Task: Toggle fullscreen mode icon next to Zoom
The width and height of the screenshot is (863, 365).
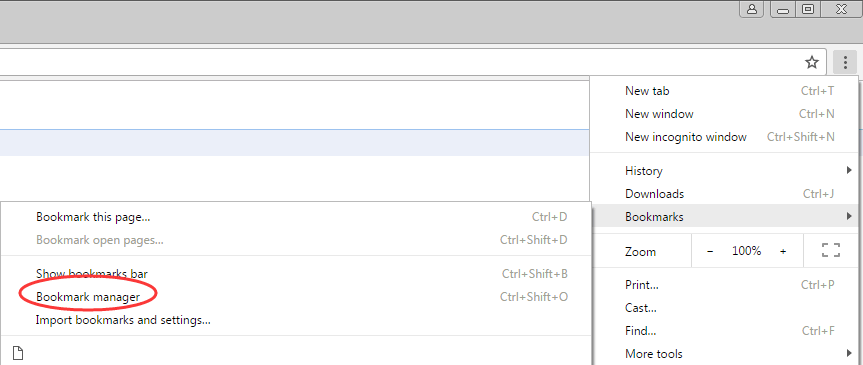Action: click(x=831, y=251)
